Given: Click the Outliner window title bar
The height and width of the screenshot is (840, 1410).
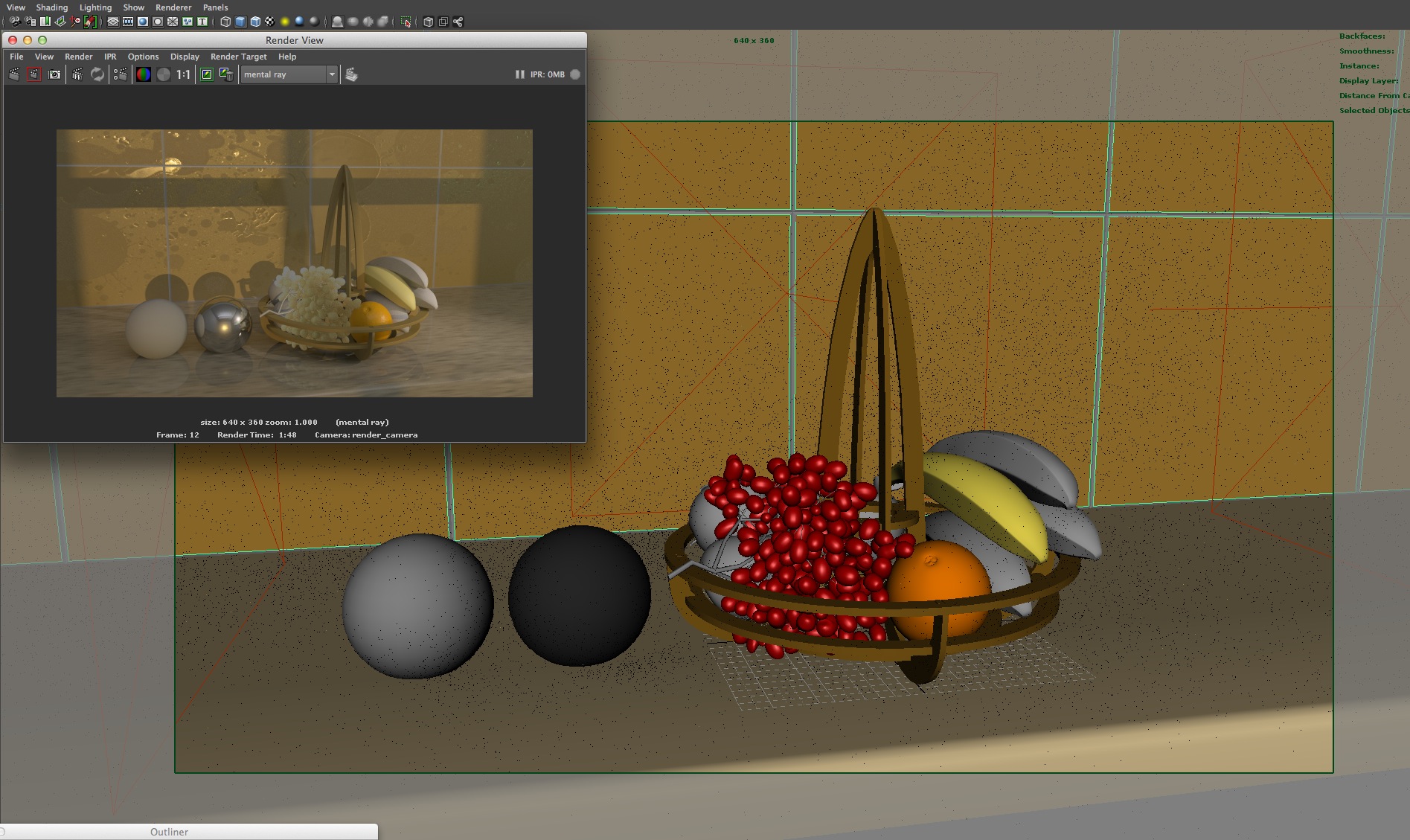Looking at the screenshot, I should click(x=170, y=832).
